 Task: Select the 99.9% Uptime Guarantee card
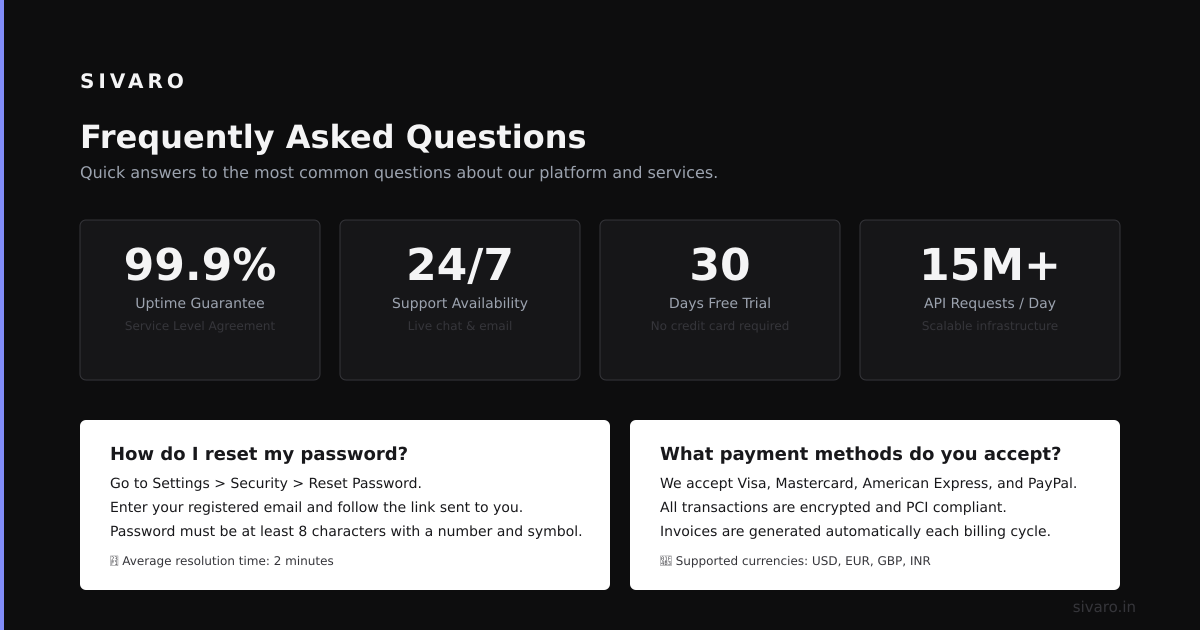point(200,300)
